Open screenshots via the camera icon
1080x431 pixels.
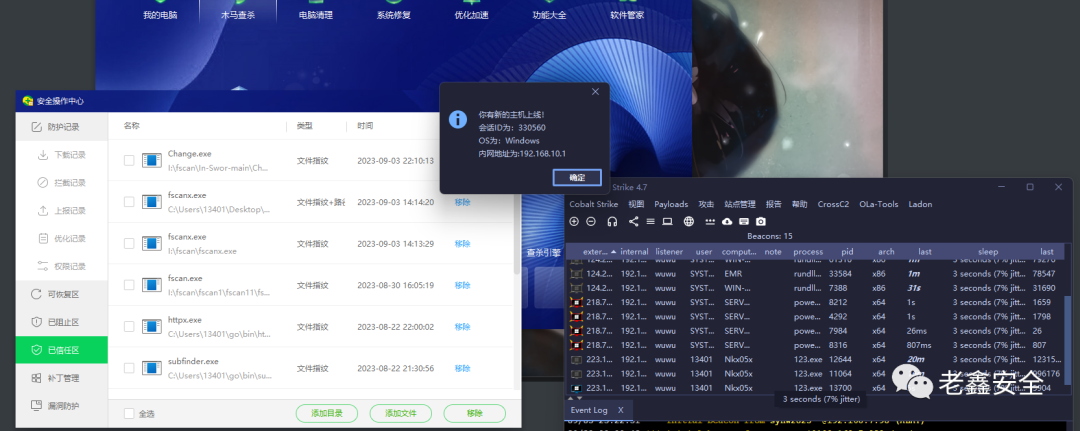(760, 221)
